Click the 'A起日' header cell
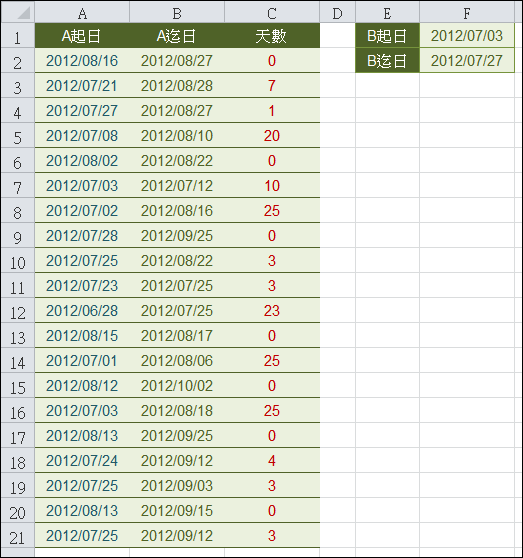 82,36
